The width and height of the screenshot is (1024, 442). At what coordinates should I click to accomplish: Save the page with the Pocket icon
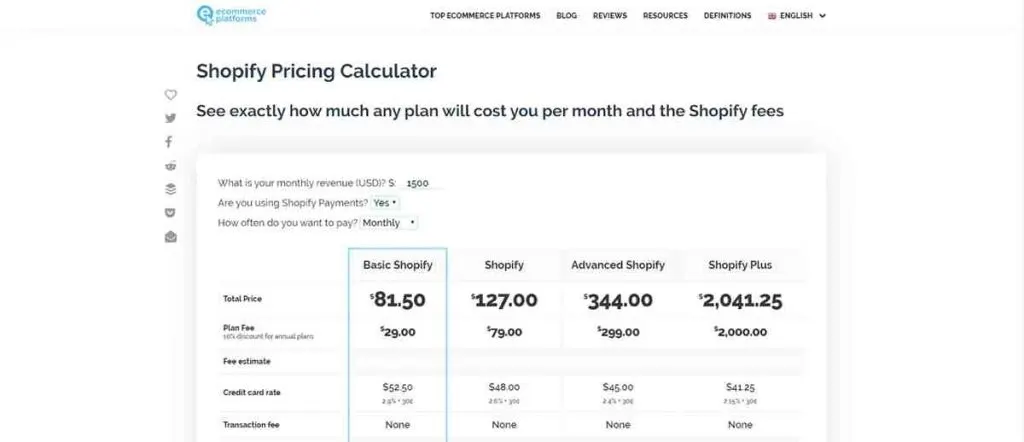click(170, 212)
